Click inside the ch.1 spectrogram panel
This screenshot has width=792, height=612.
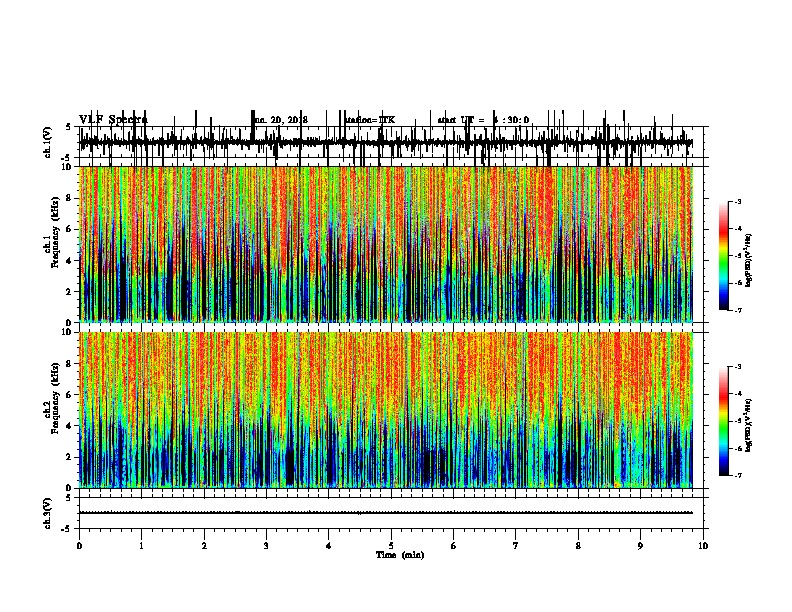click(386, 244)
